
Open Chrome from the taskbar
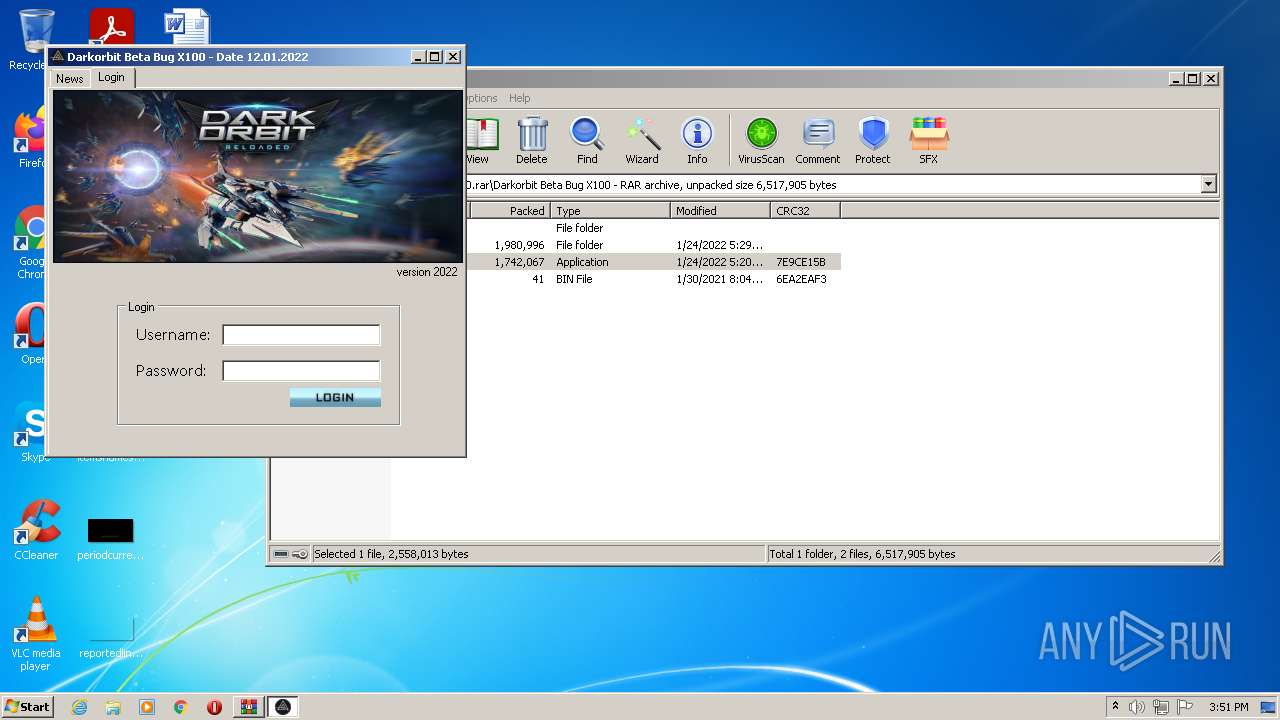180,707
